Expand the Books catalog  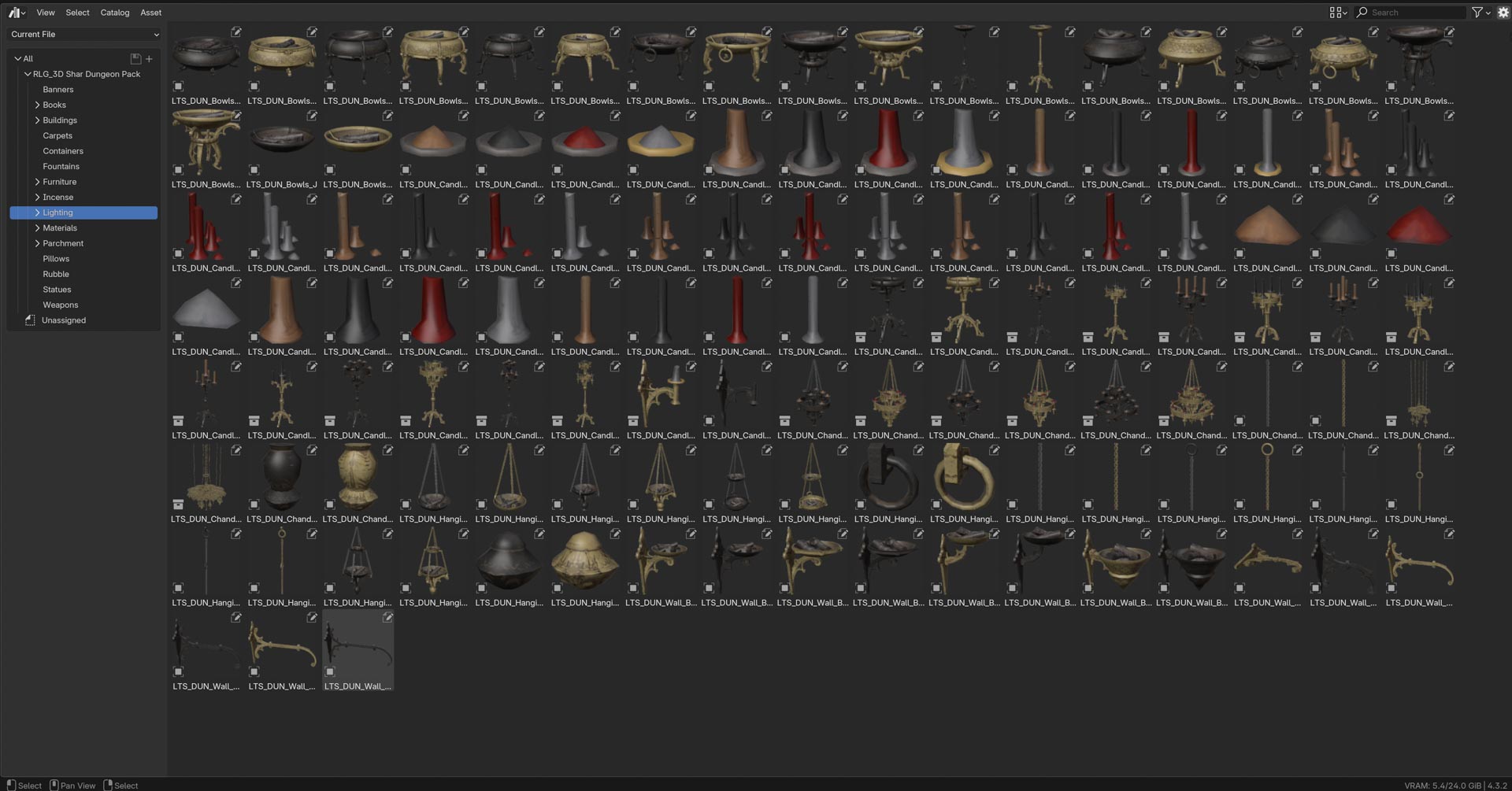point(37,105)
